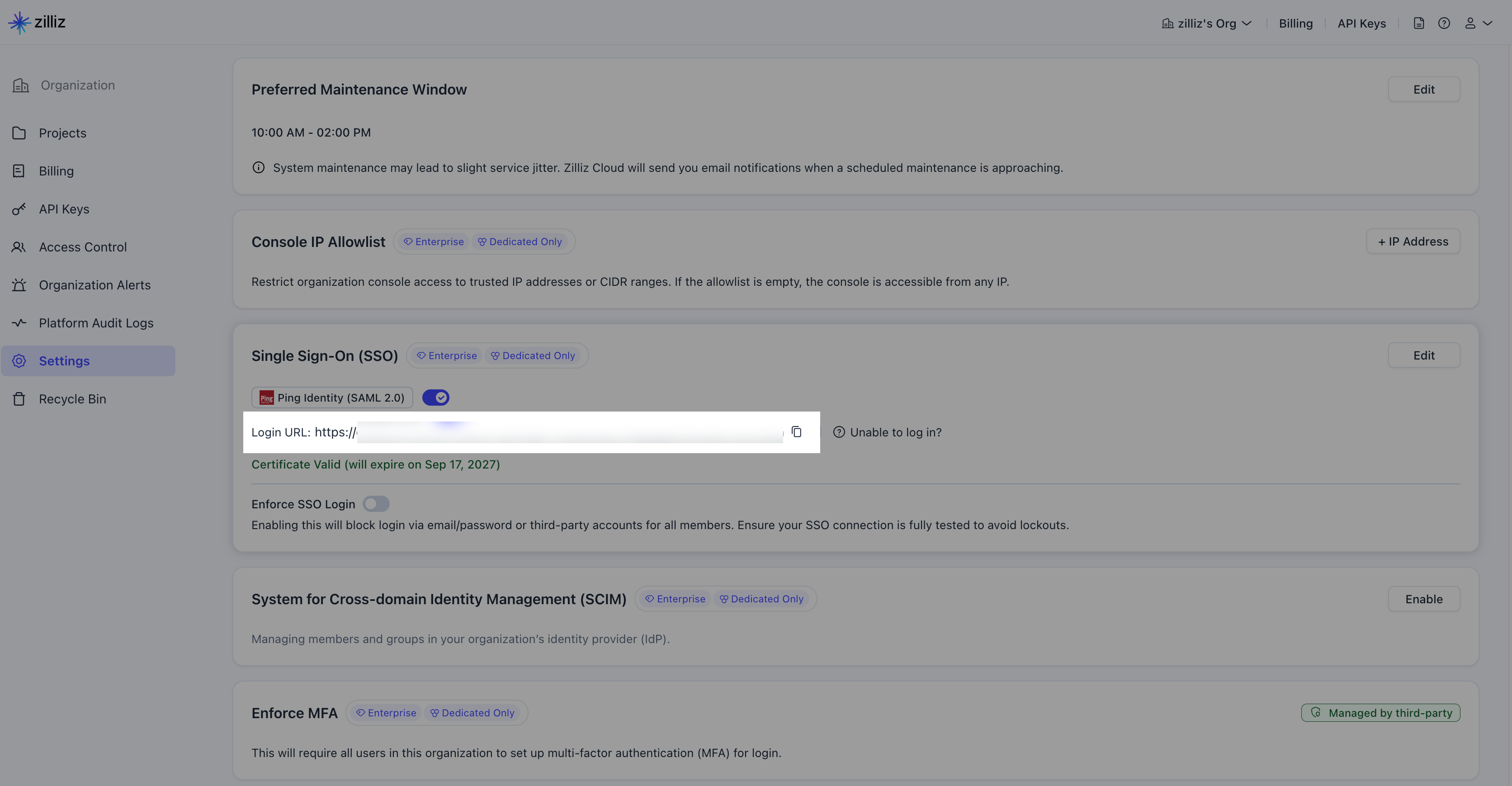Image resolution: width=1512 pixels, height=786 pixels.
Task: Toggle Enforce SSO Login switch
Action: (376, 504)
